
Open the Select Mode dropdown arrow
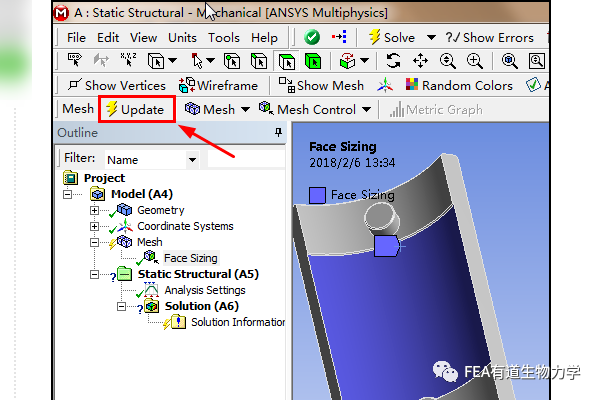tap(210, 60)
